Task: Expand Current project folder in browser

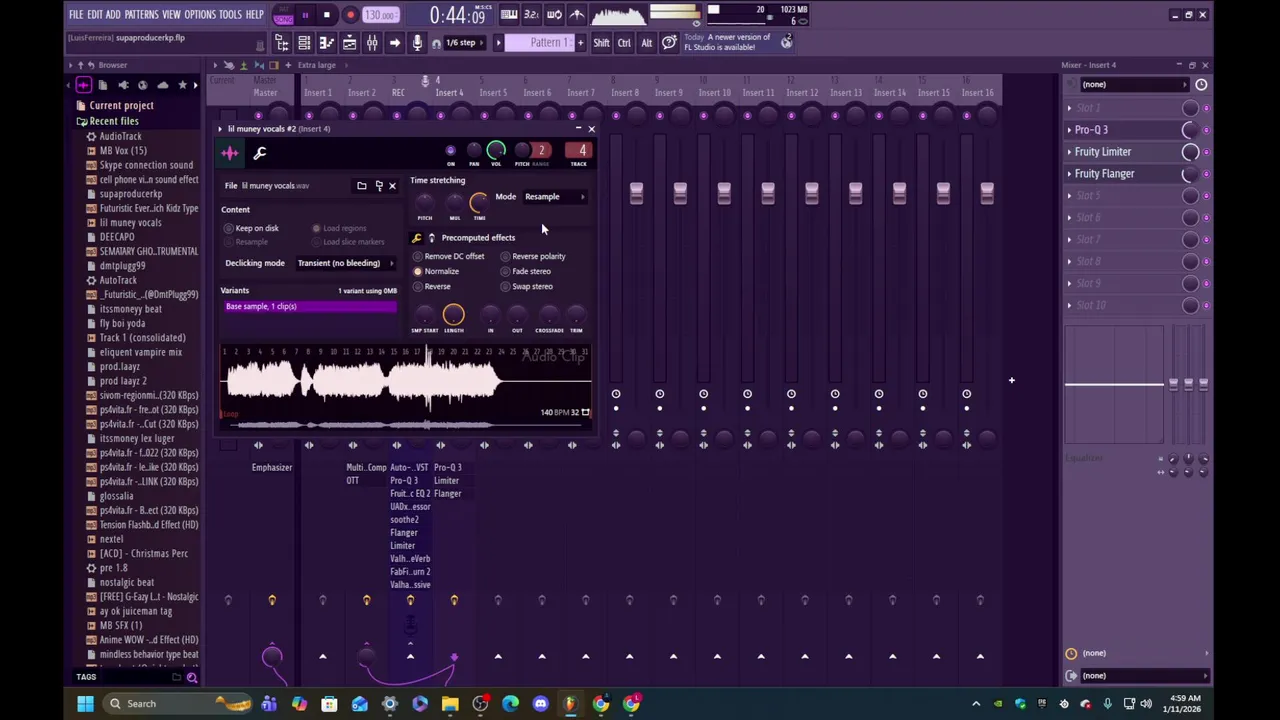Action: point(121,106)
